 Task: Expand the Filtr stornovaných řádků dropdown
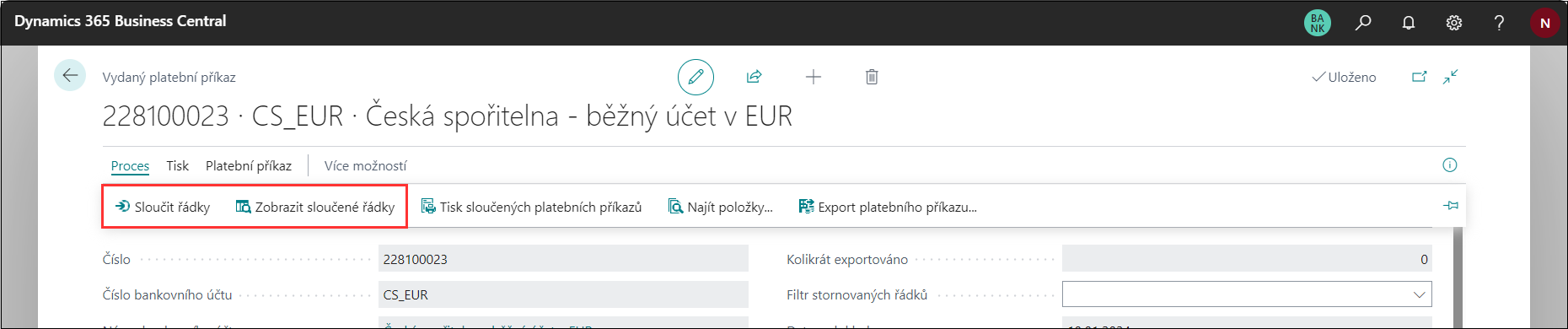[1420, 294]
